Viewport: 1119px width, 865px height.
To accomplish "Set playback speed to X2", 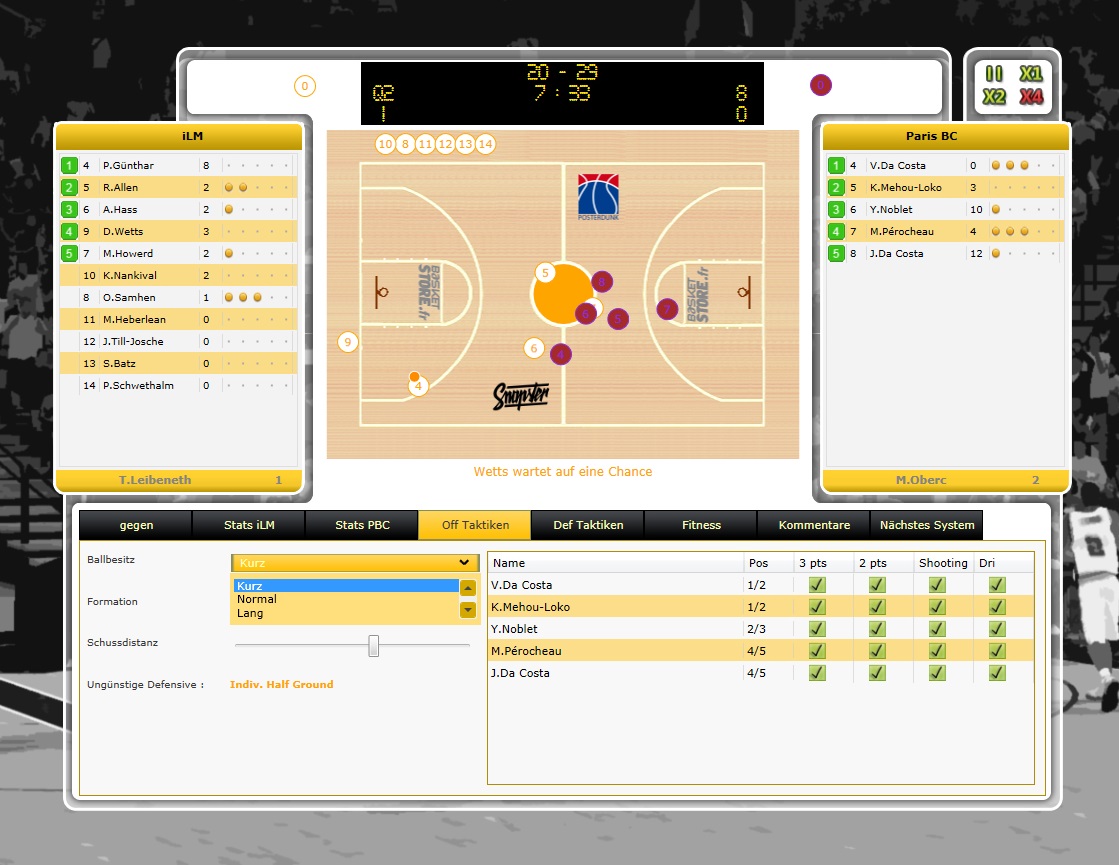I will point(994,97).
